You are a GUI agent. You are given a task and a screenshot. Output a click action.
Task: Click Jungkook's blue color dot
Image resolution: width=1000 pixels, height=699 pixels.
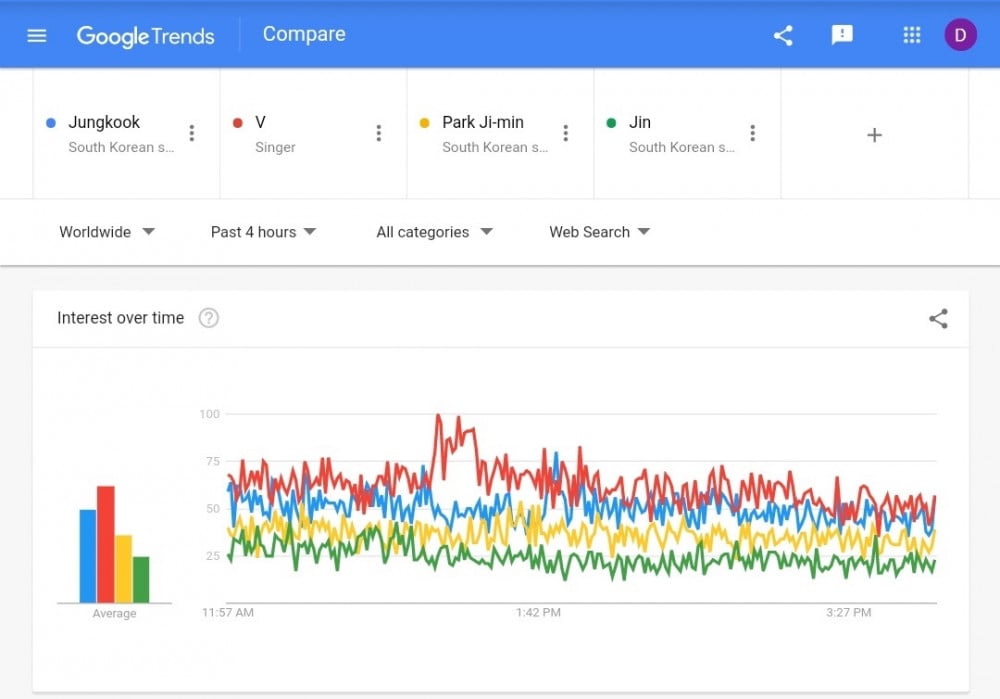pos(51,123)
